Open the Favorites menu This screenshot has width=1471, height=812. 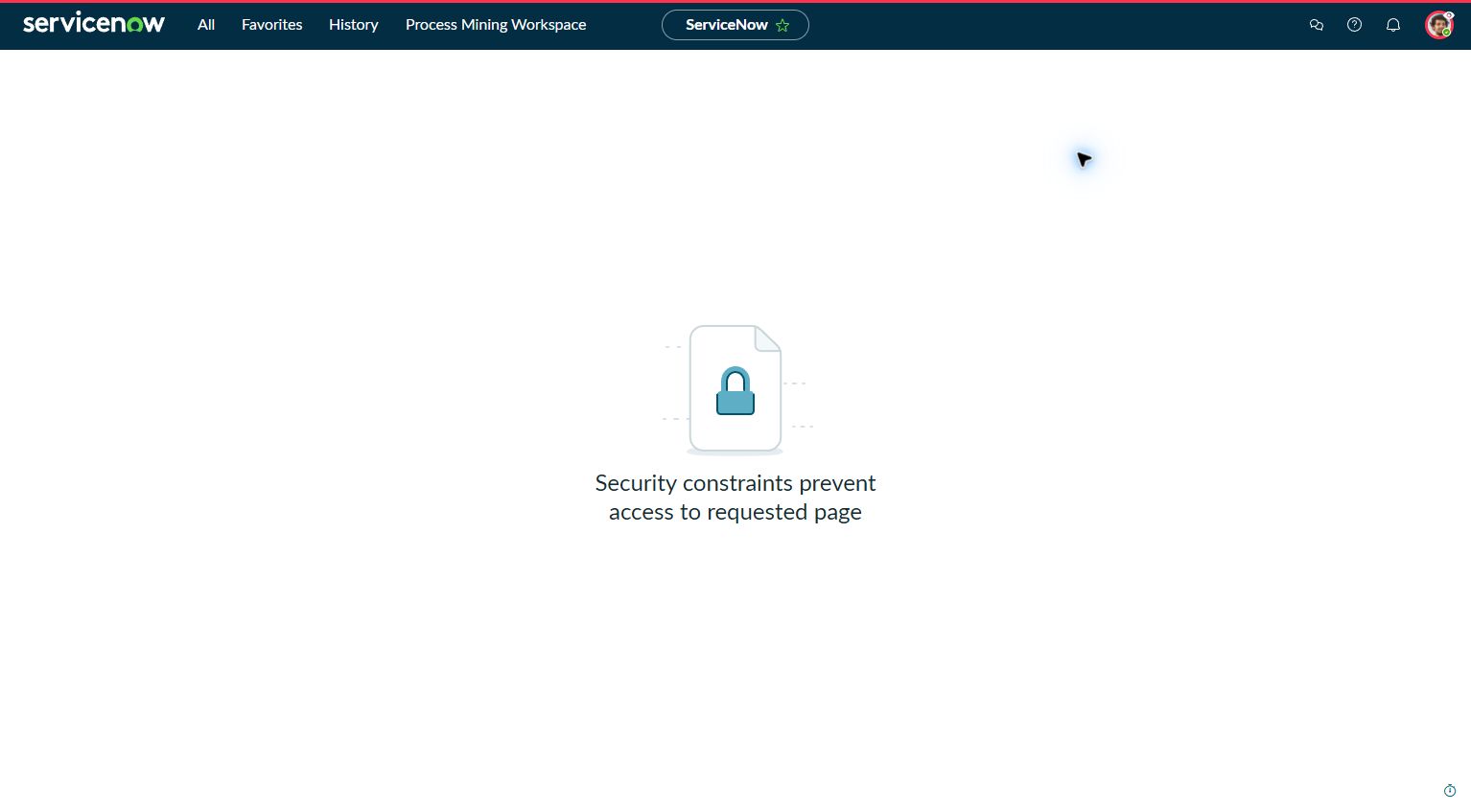[272, 25]
